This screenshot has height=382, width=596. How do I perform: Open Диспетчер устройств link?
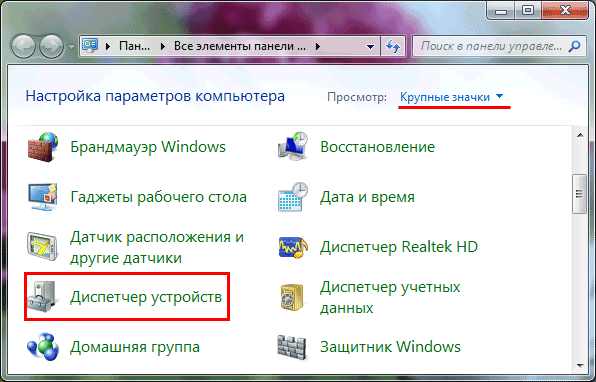(x=146, y=296)
